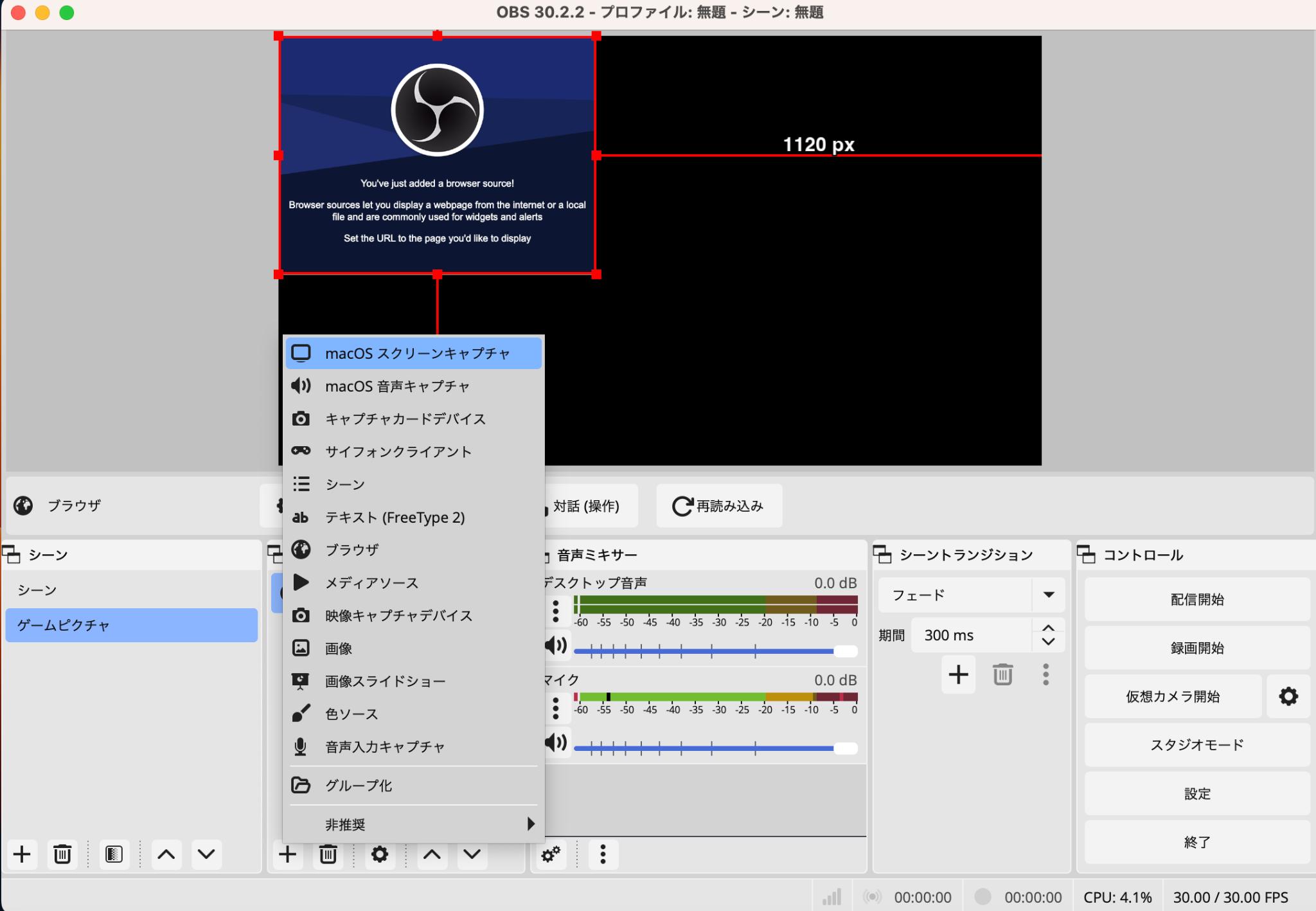Screen dimensions: 1316x911
Task: Add a ブラウザ source from the menu
Action: coord(414,550)
